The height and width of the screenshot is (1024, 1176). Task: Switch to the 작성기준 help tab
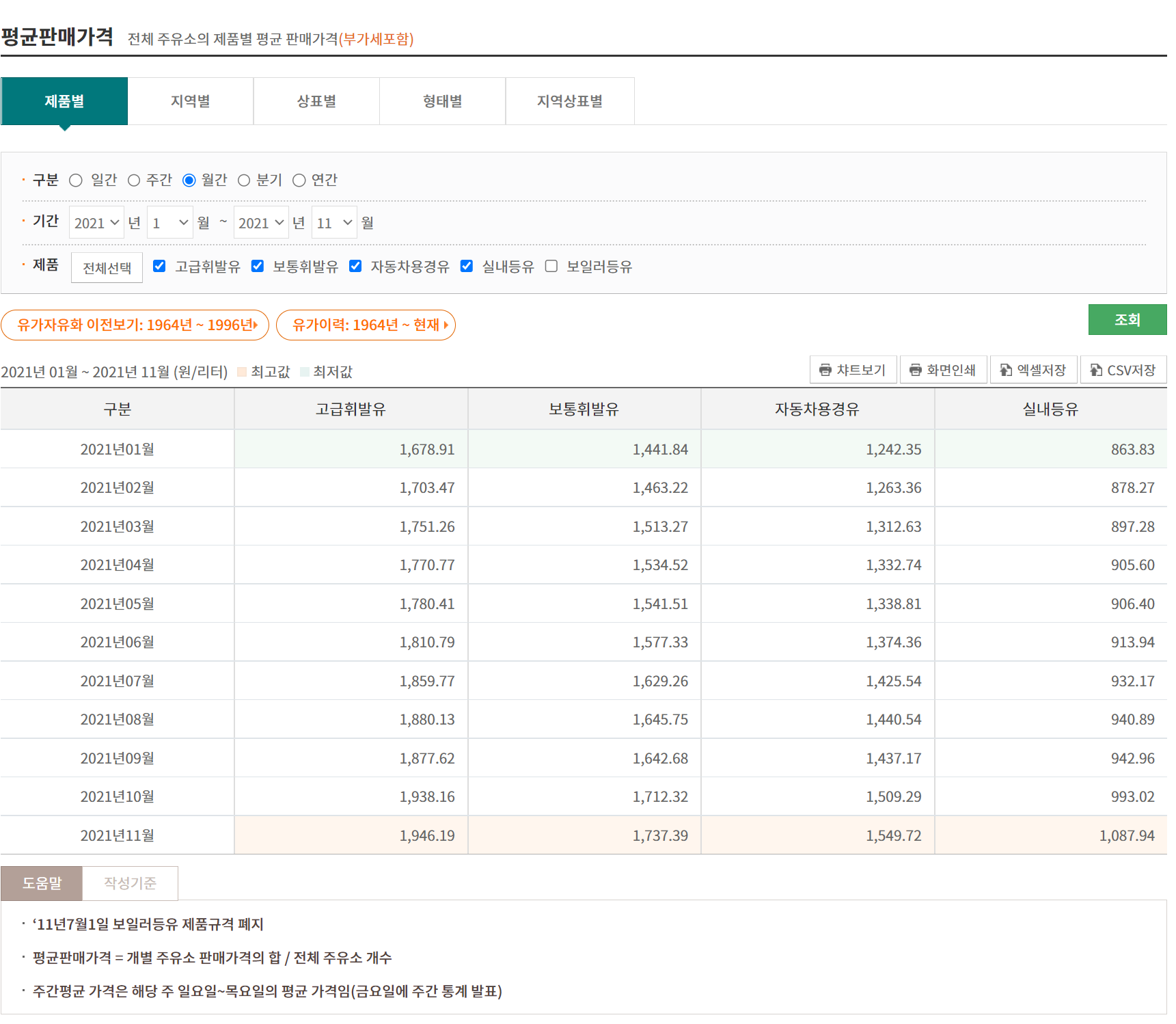(x=130, y=883)
